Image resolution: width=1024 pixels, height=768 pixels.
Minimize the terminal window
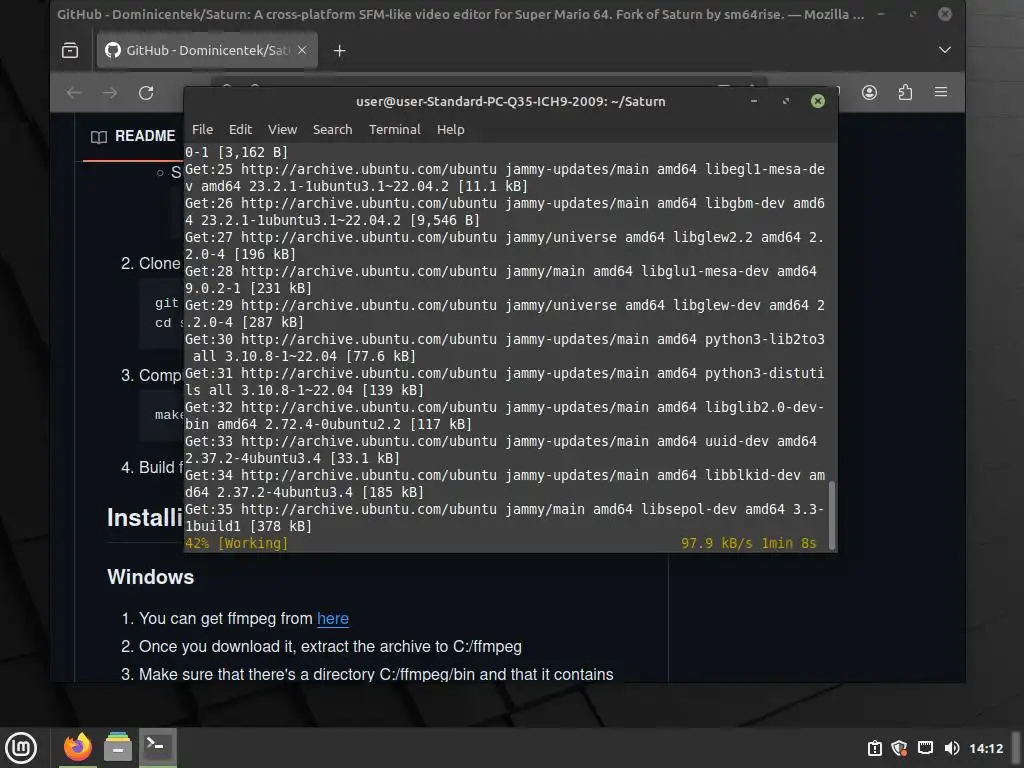point(754,101)
